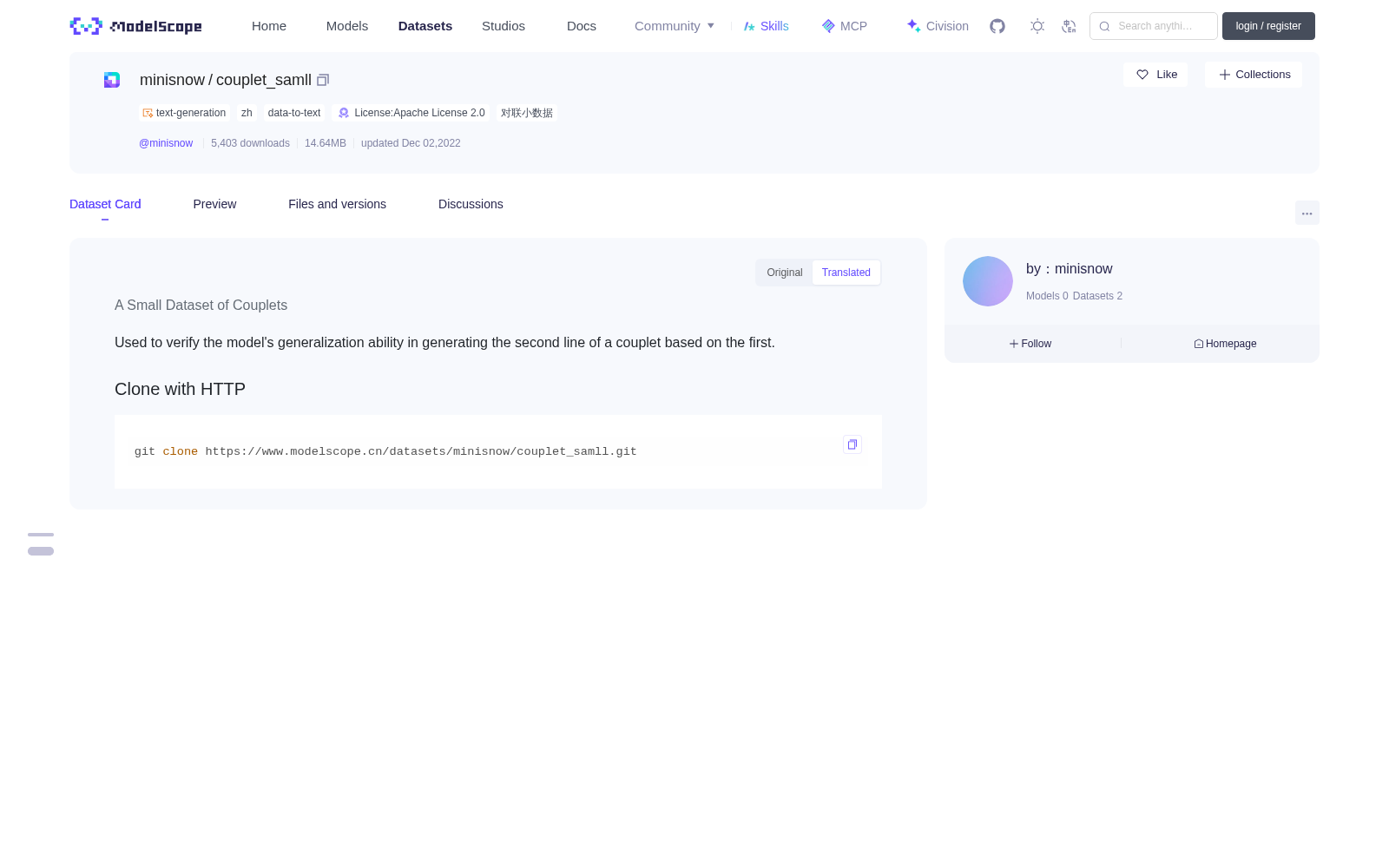Screen dimensions: 1389x868
Task: Switch site language via translate icon
Action: [1069, 26]
